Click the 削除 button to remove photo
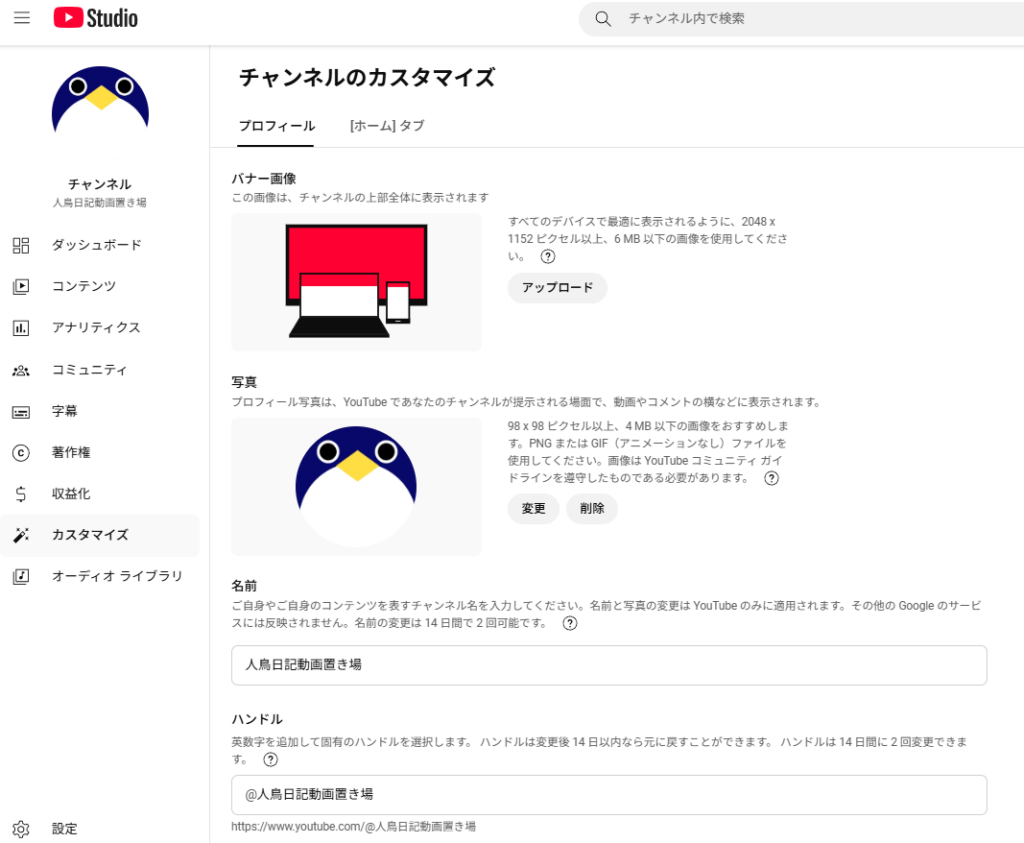This screenshot has height=843, width=1024. pyautogui.click(x=592, y=509)
